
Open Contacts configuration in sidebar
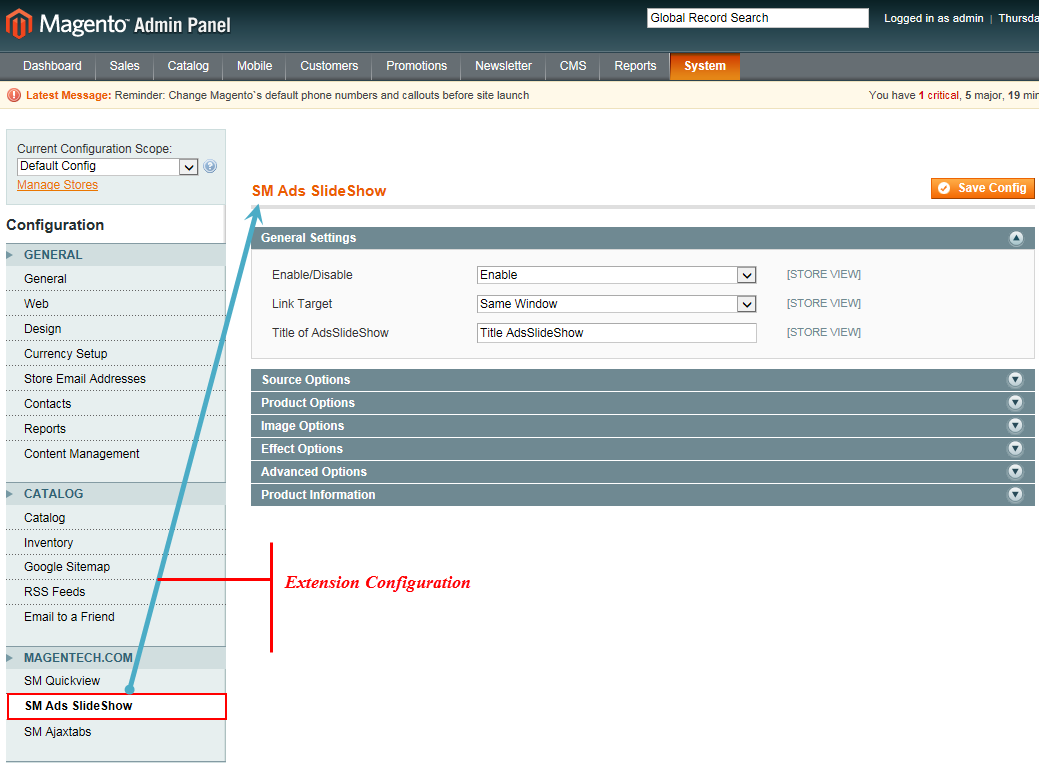pos(115,404)
